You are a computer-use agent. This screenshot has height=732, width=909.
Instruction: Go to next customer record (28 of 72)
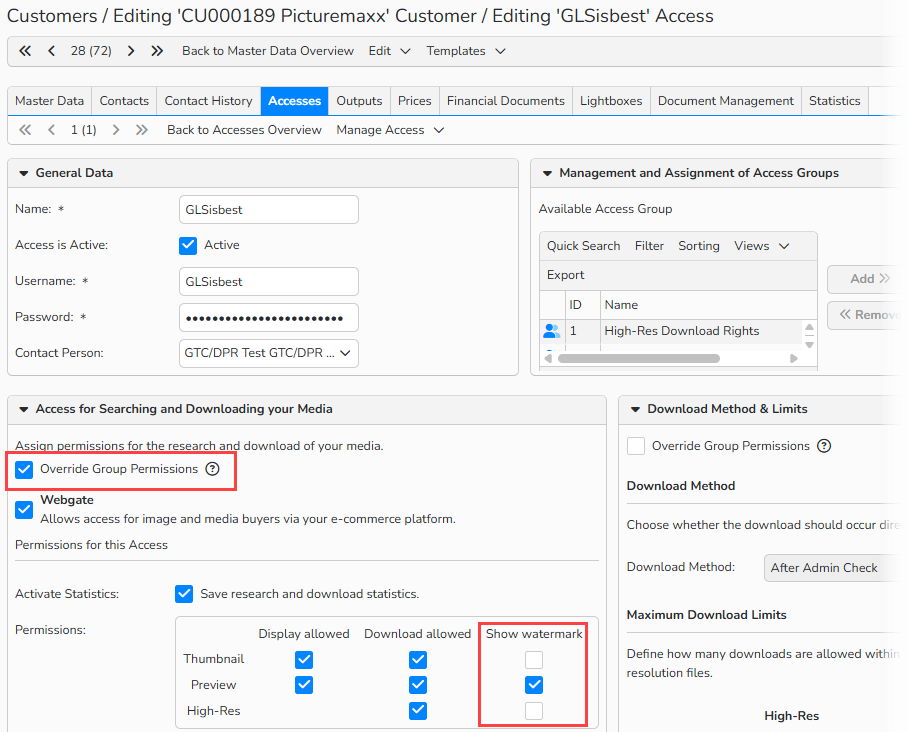[131, 51]
